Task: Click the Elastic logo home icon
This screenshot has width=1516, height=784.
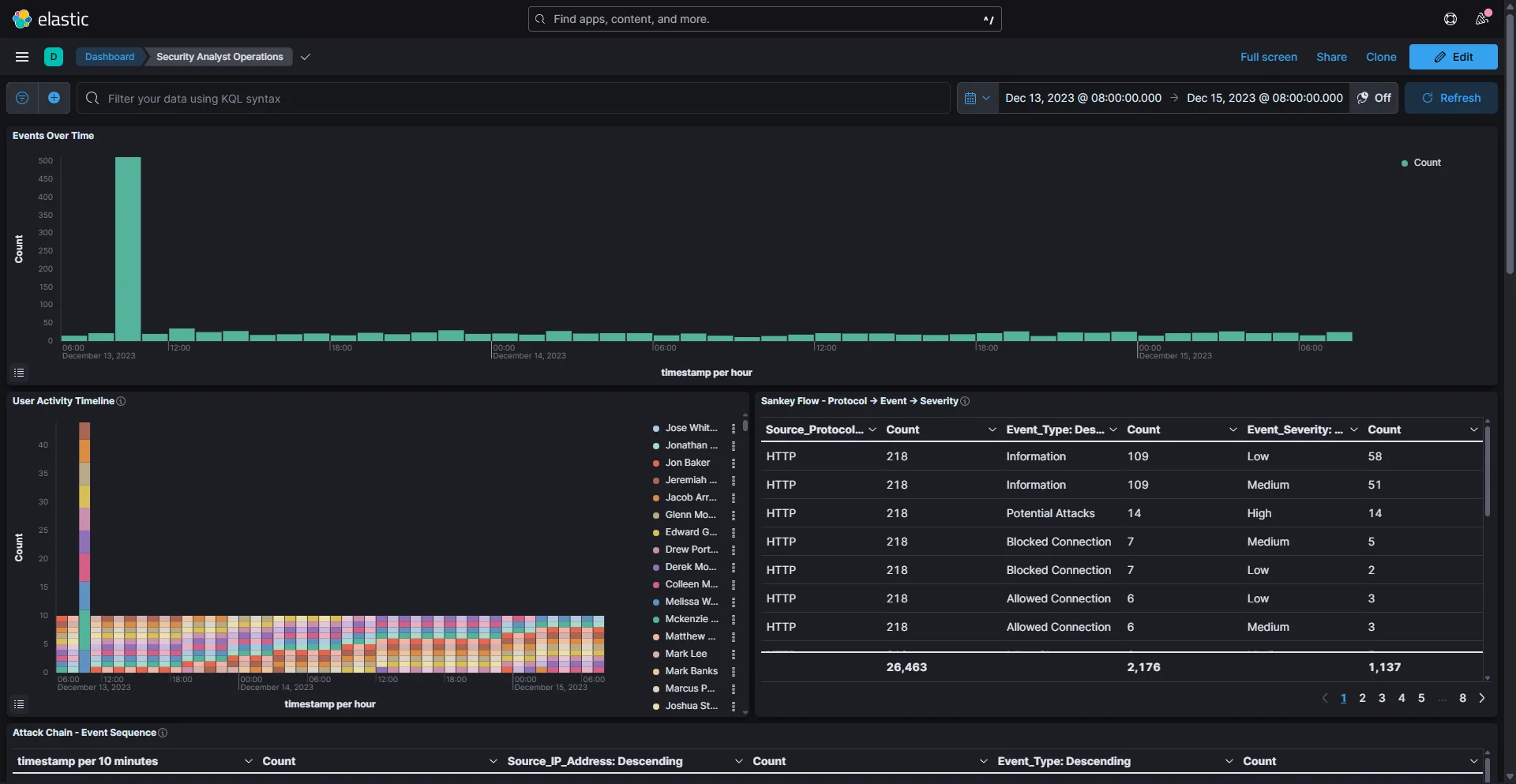Action: pyautogui.click(x=22, y=19)
